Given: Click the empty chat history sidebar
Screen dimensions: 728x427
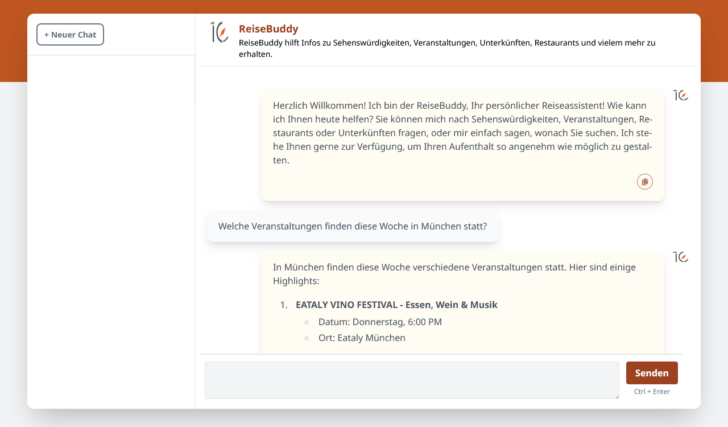Looking at the screenshot, I should tap(111, 230).
